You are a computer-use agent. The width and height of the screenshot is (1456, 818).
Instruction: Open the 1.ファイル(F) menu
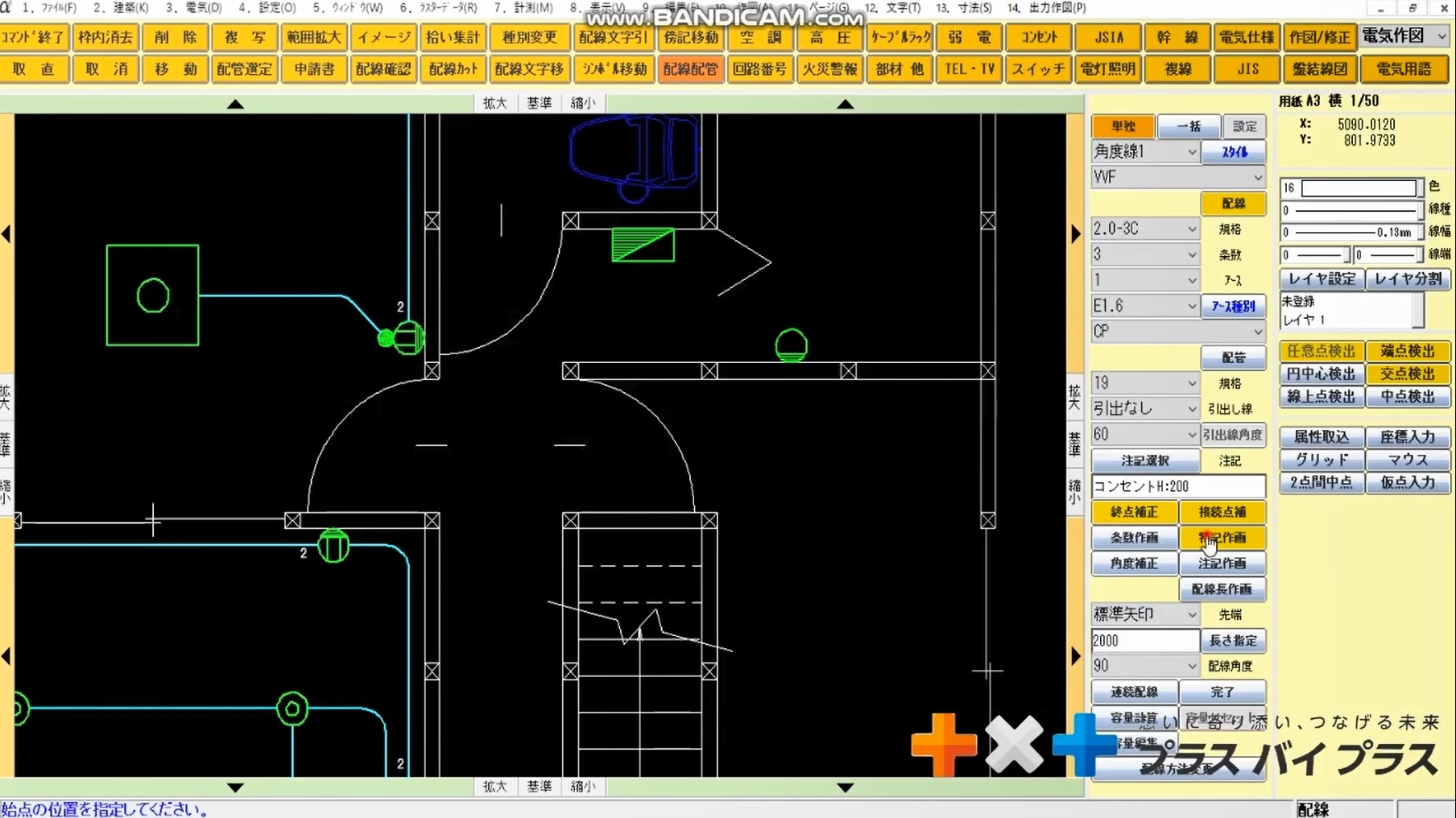(50, 7)
